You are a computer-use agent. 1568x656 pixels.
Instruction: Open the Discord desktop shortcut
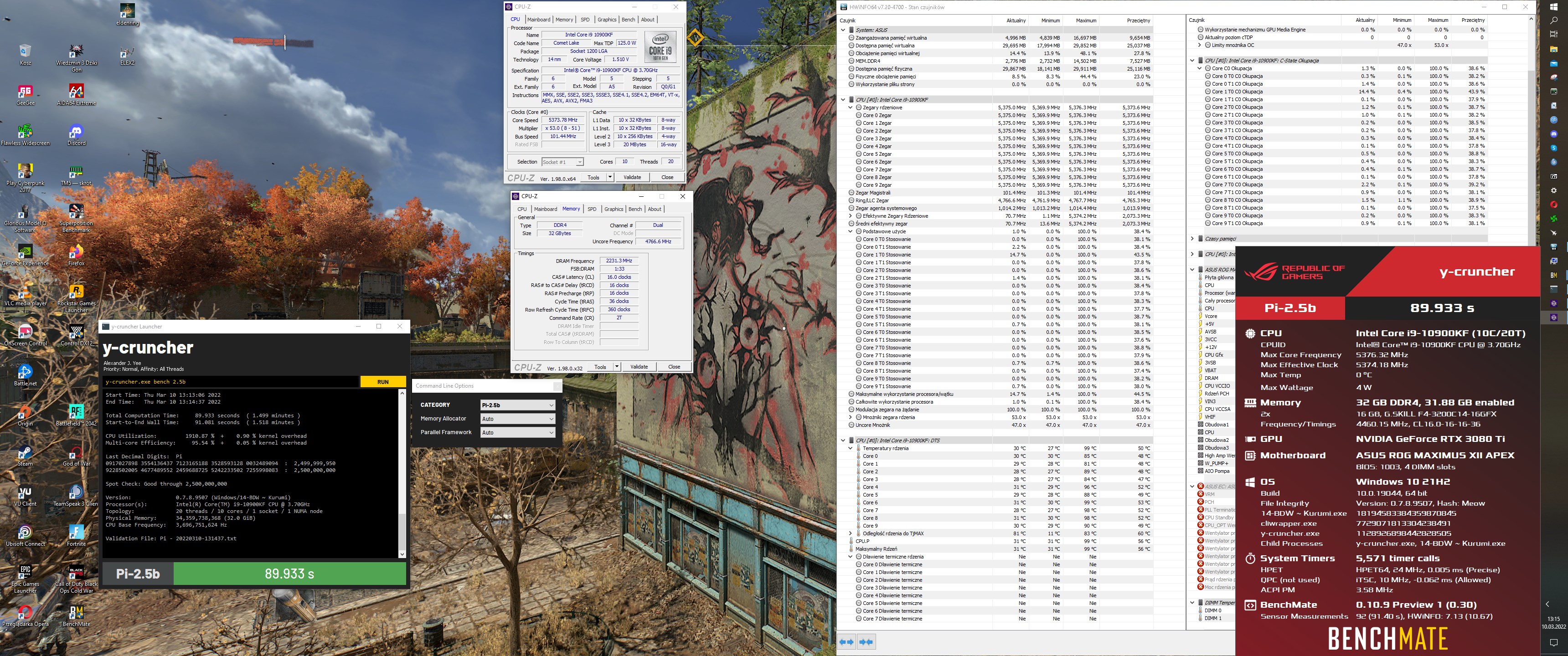pyautogui.click(x=76, y=134)
